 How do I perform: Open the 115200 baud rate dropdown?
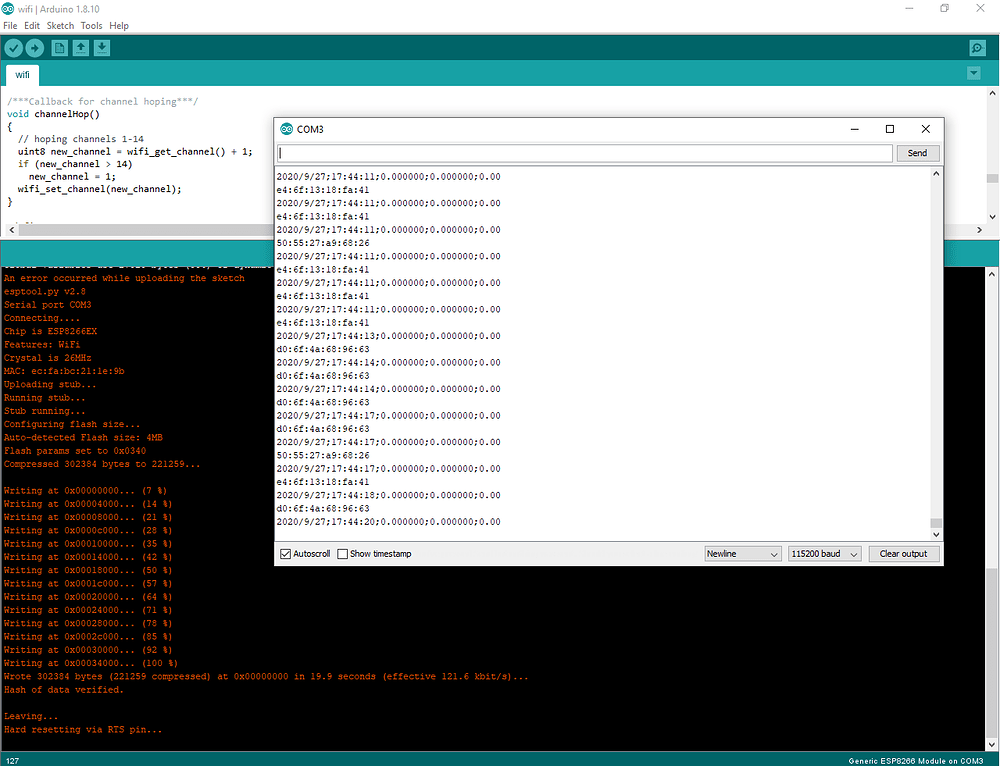click(x=825, y=554)
